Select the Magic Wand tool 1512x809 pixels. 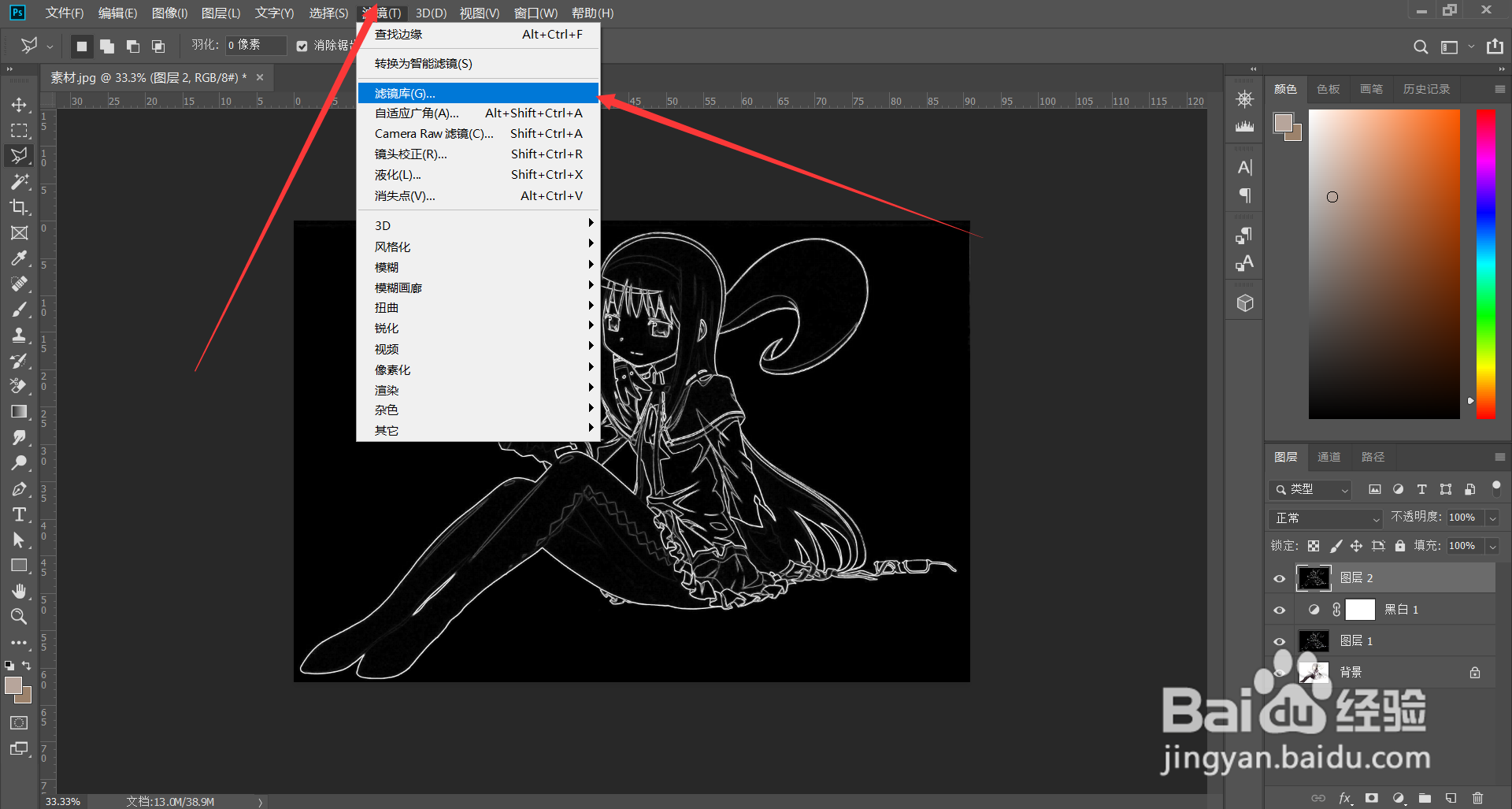click(x=19, y=181)
